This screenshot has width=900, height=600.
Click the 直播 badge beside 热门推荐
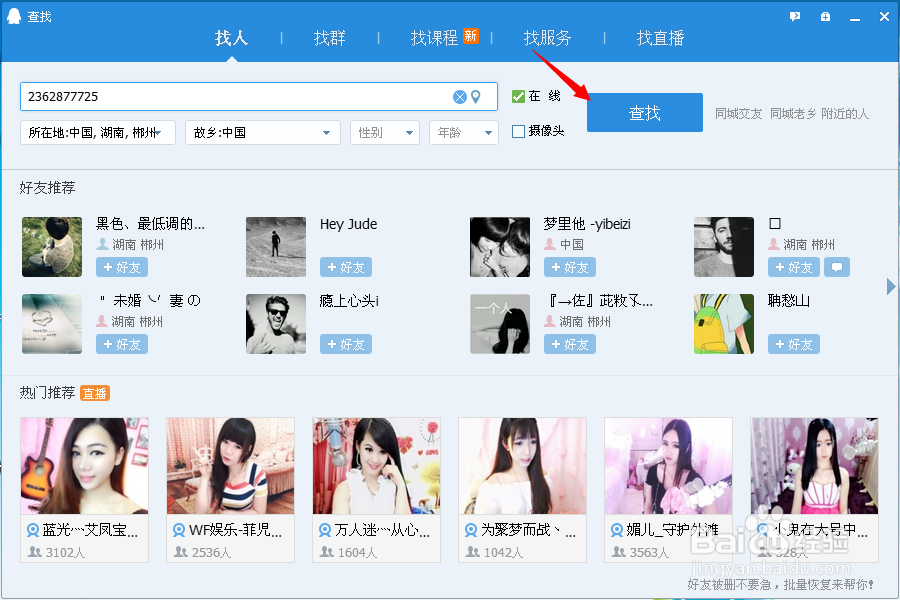point(95,392)
